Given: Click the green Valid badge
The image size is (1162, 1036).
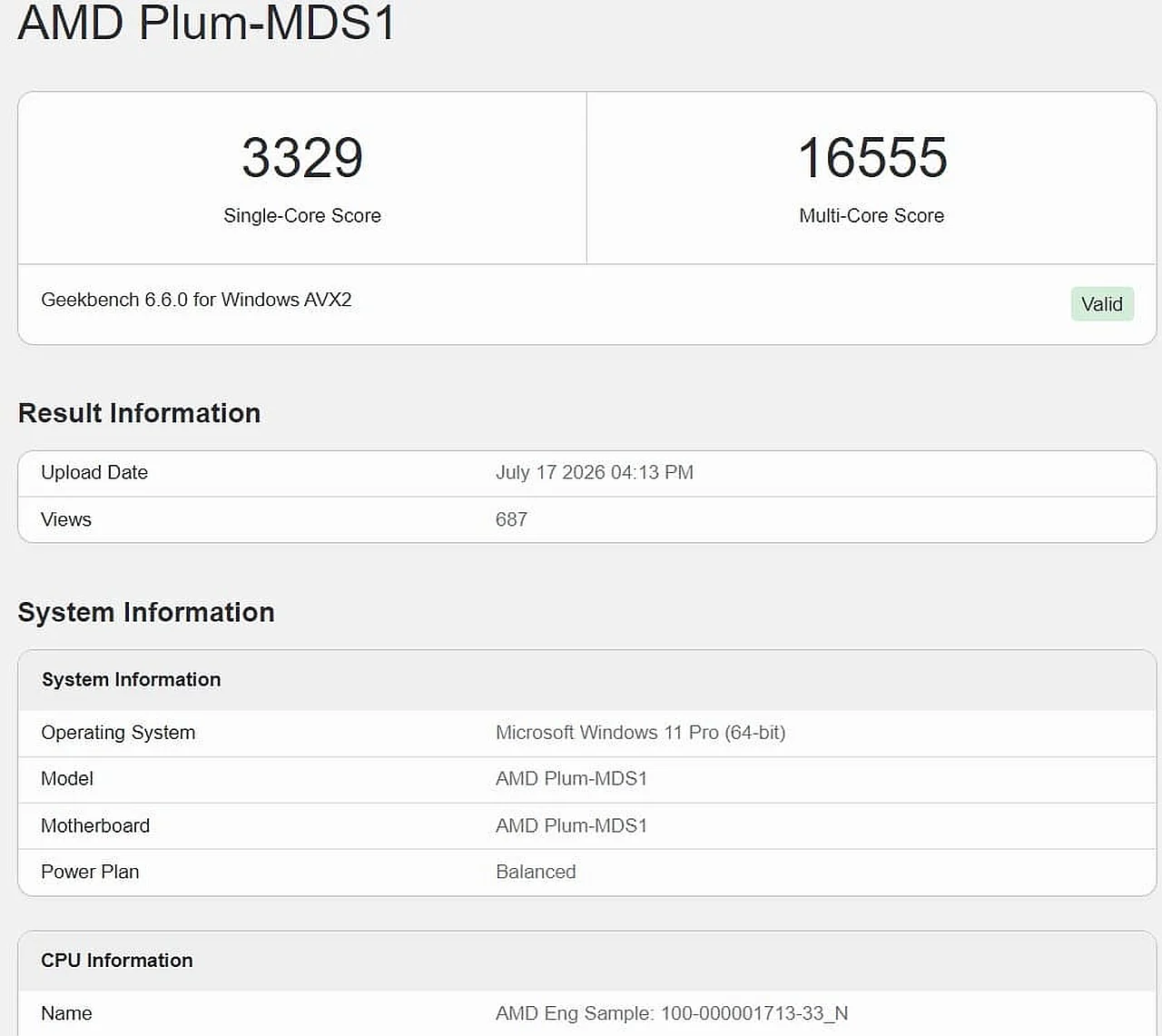Looking at the screenshot, I should point(1102,304).
